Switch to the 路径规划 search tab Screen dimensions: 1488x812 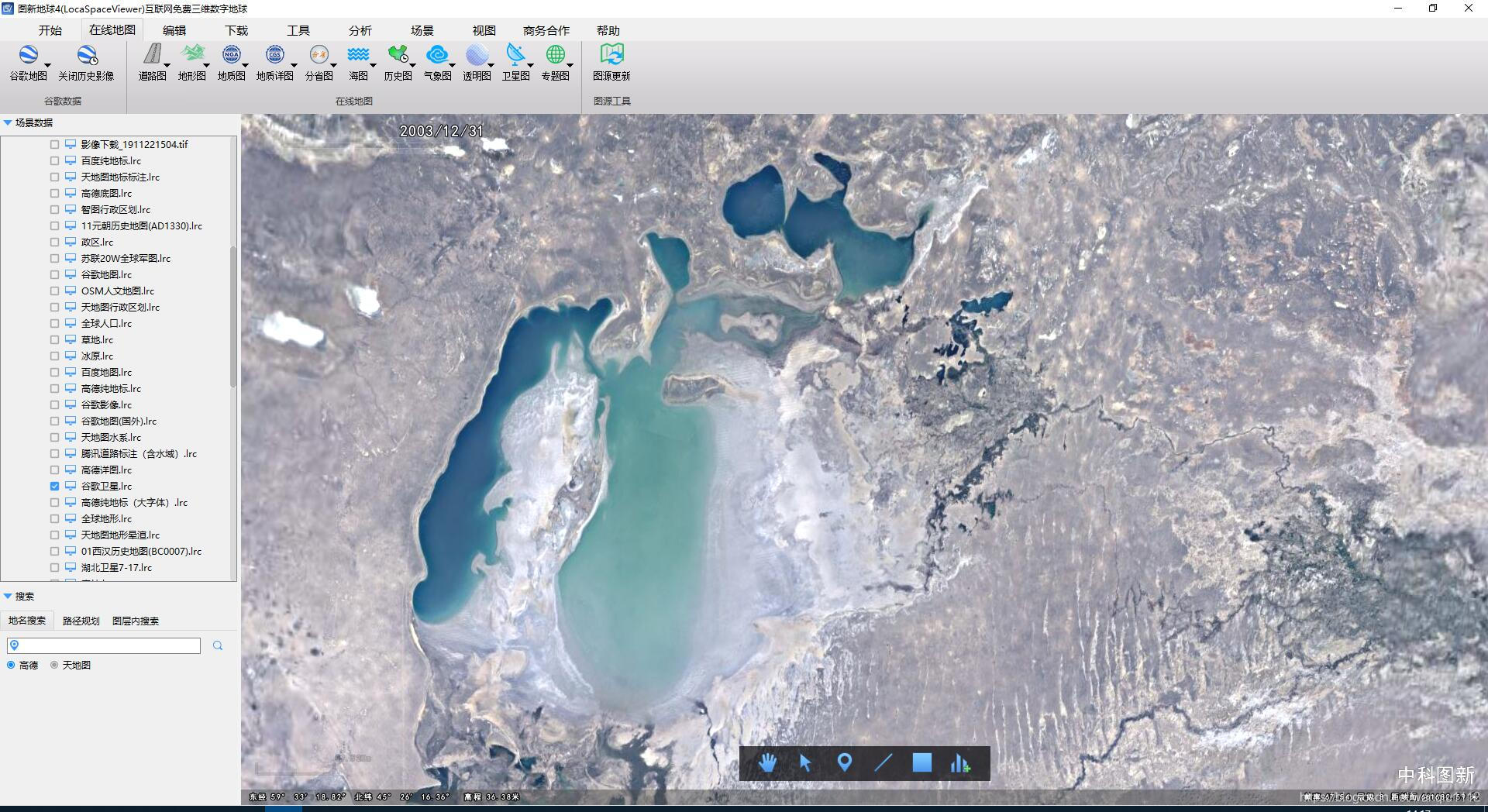point(81,621)
